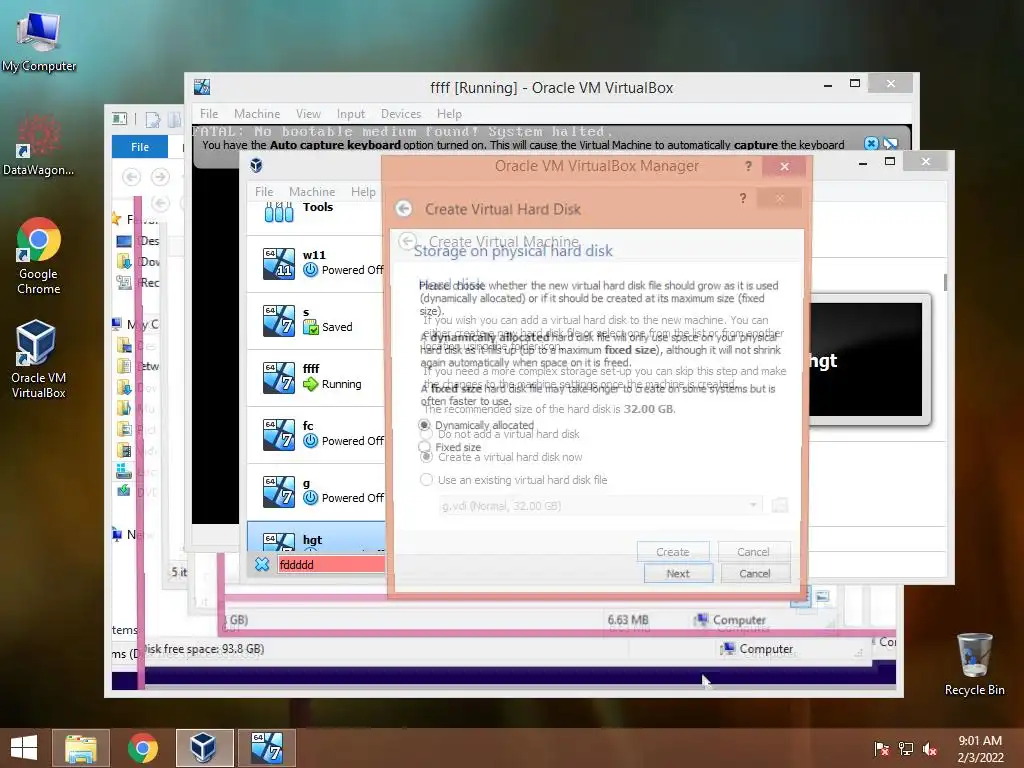Click the fddddd search input field

coord(331,564)
